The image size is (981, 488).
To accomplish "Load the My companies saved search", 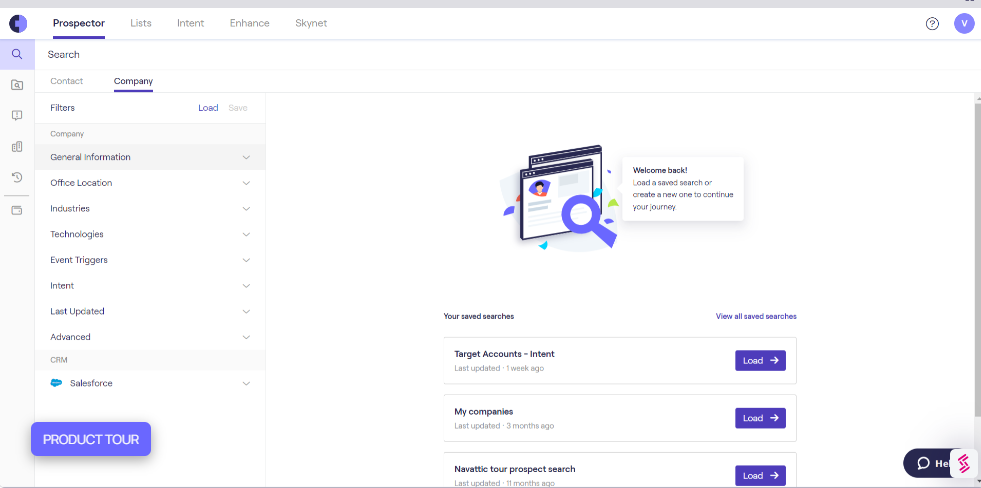I will pyautogui.click(x=760, y=418).
